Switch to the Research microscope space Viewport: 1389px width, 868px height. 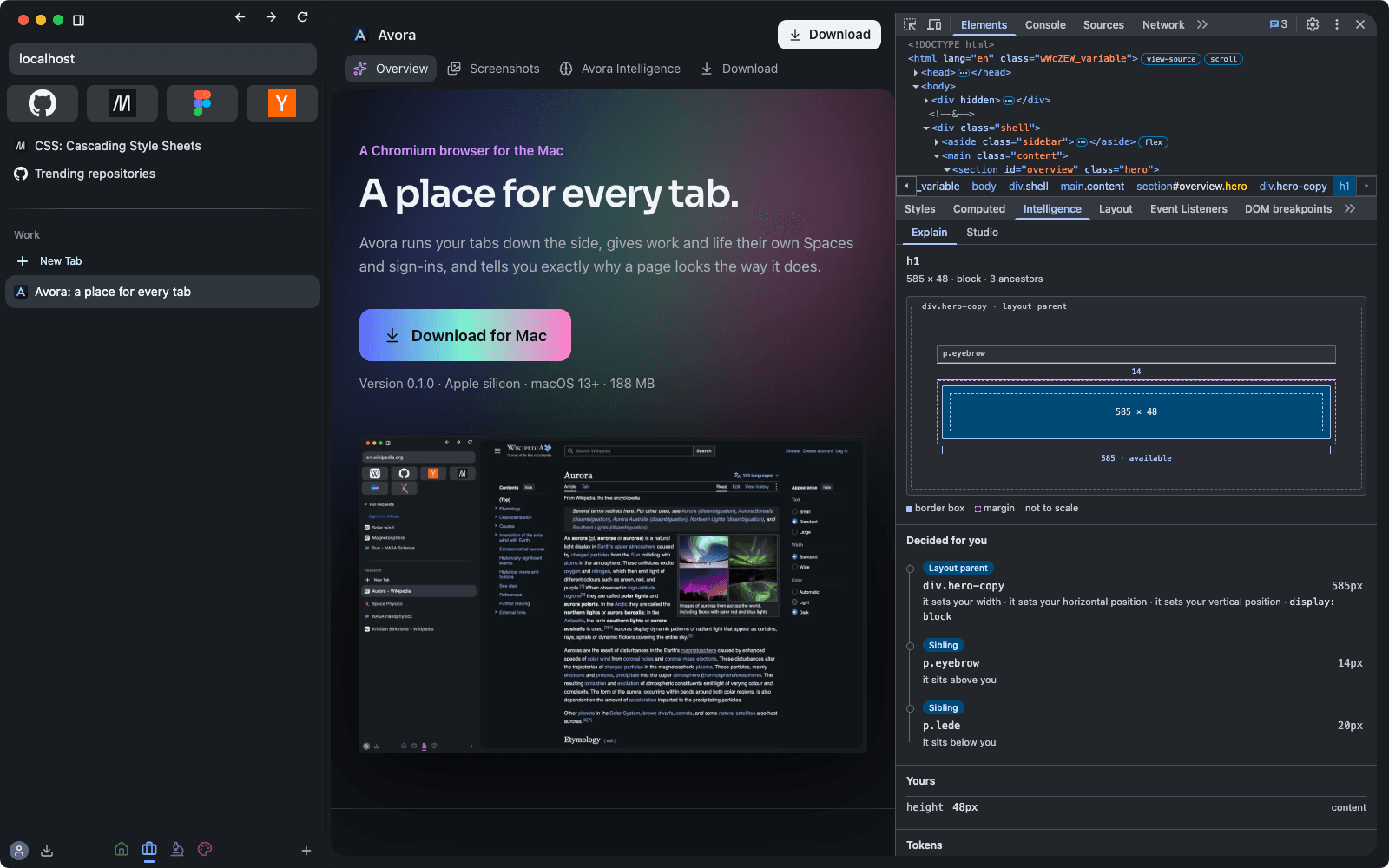pos(177,849)
